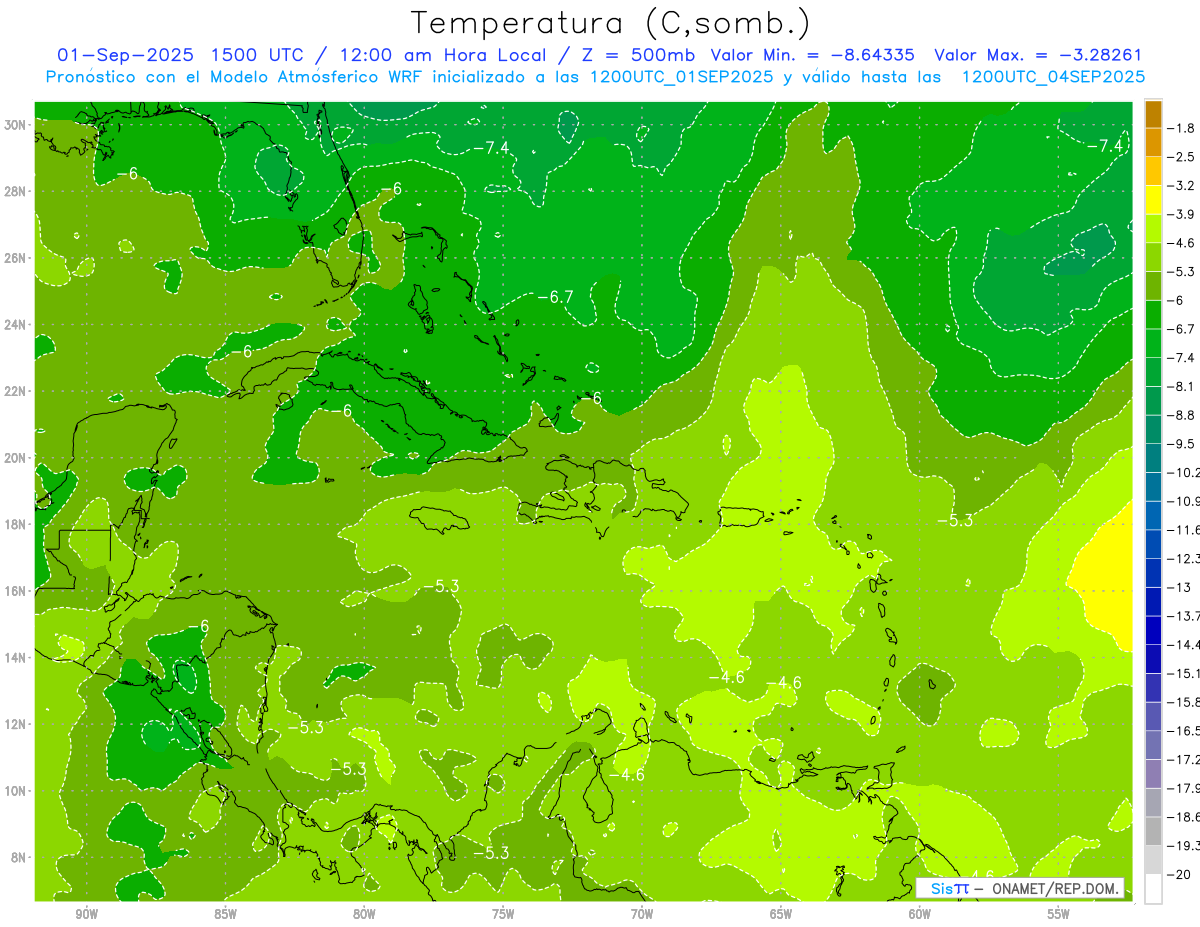1200x927 pixels.
Task: Click the -11.6 color scale label
Action: click(x=1183, y=529)
